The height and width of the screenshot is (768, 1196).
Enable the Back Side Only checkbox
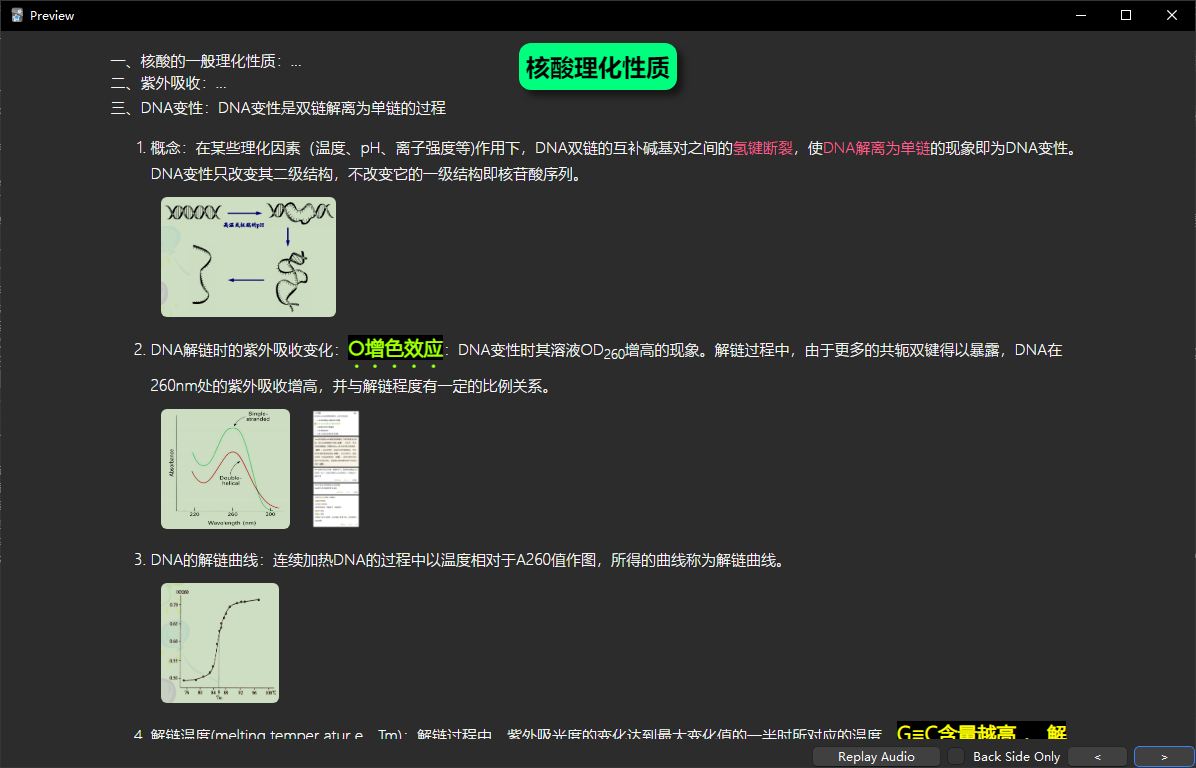click(x=956, y=757)
